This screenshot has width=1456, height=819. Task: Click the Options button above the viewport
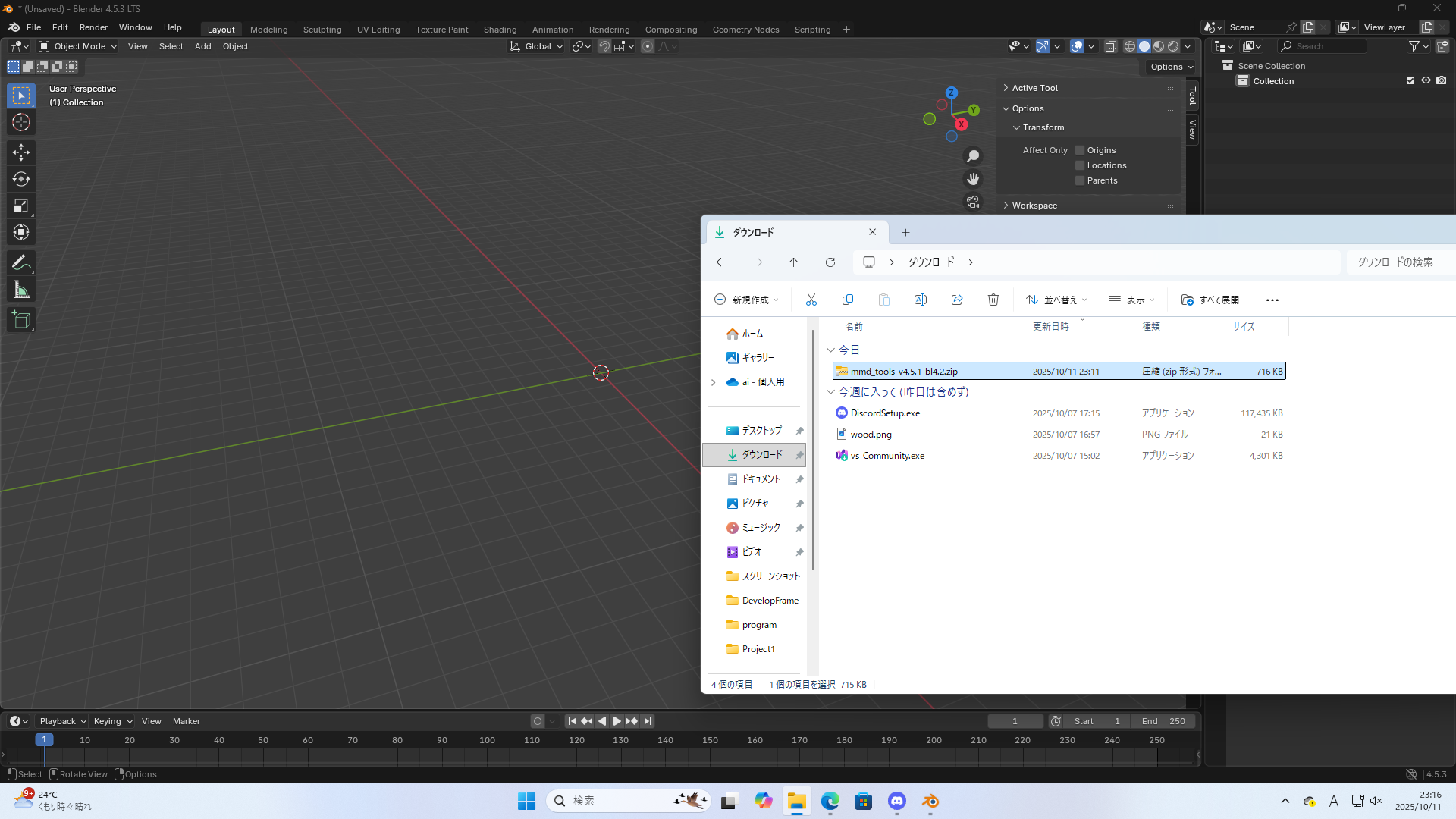point(1169,67)
